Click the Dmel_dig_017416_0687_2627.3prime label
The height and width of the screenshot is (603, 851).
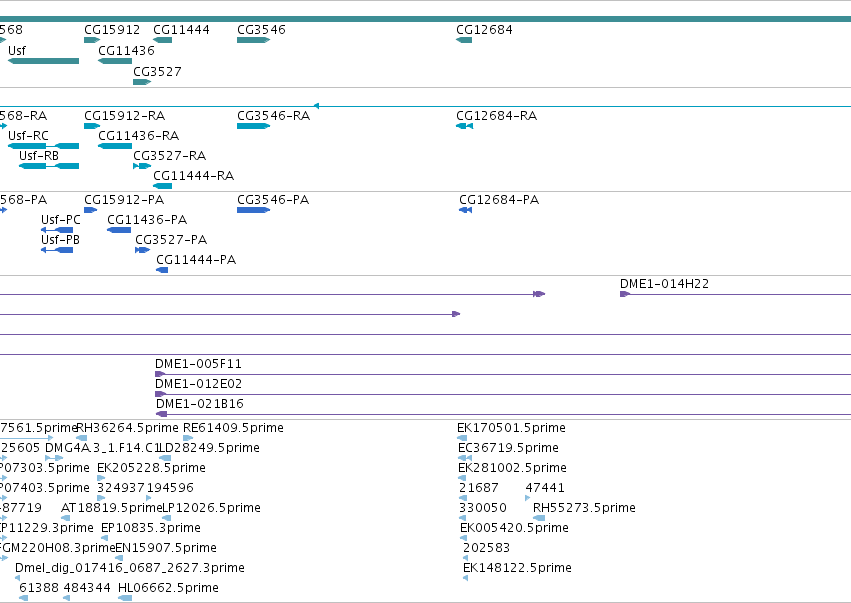click(130, 568)
